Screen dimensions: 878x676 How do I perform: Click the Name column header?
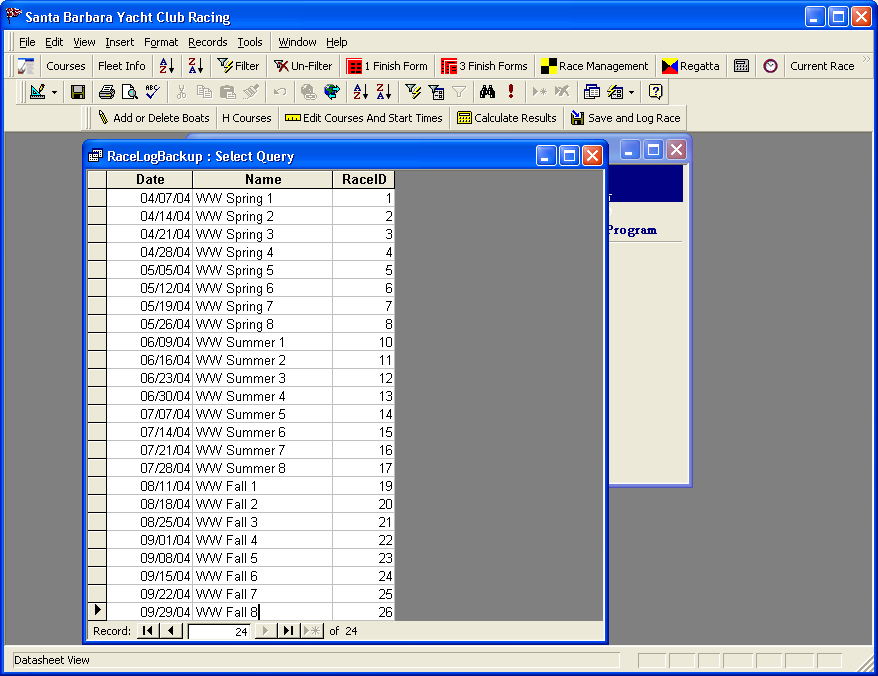point(263,179)
